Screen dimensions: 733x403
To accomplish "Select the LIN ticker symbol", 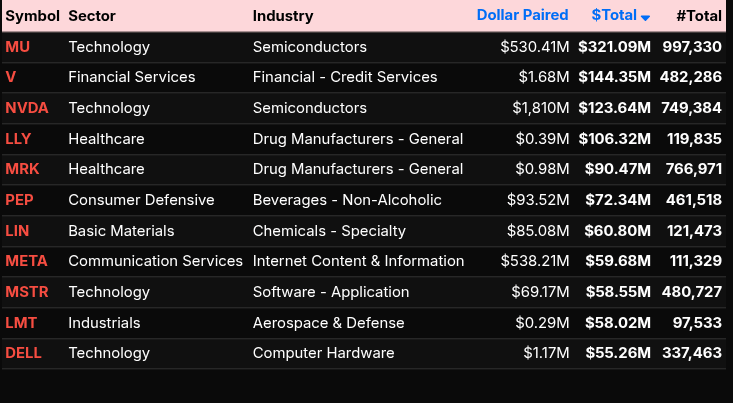I will click(17, 231).
